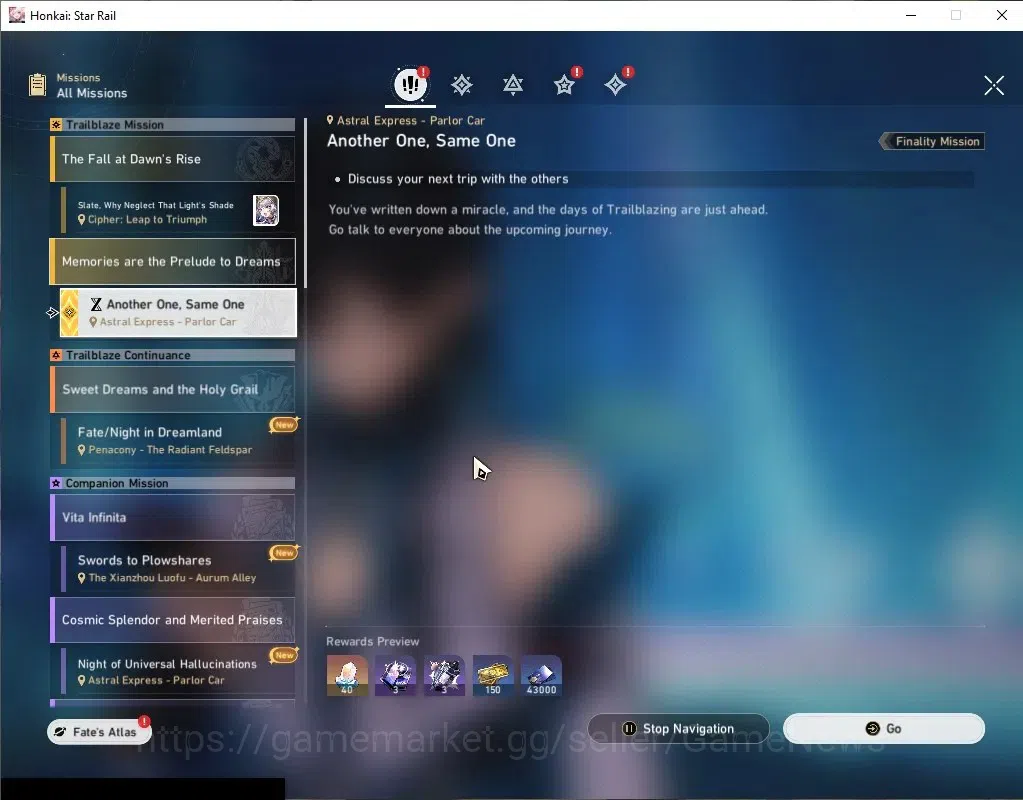The height and width of the screenshot is (800, 1023).
Task: Click the New badge on Night of Universal Hallucinations
Action: point(284,655)
